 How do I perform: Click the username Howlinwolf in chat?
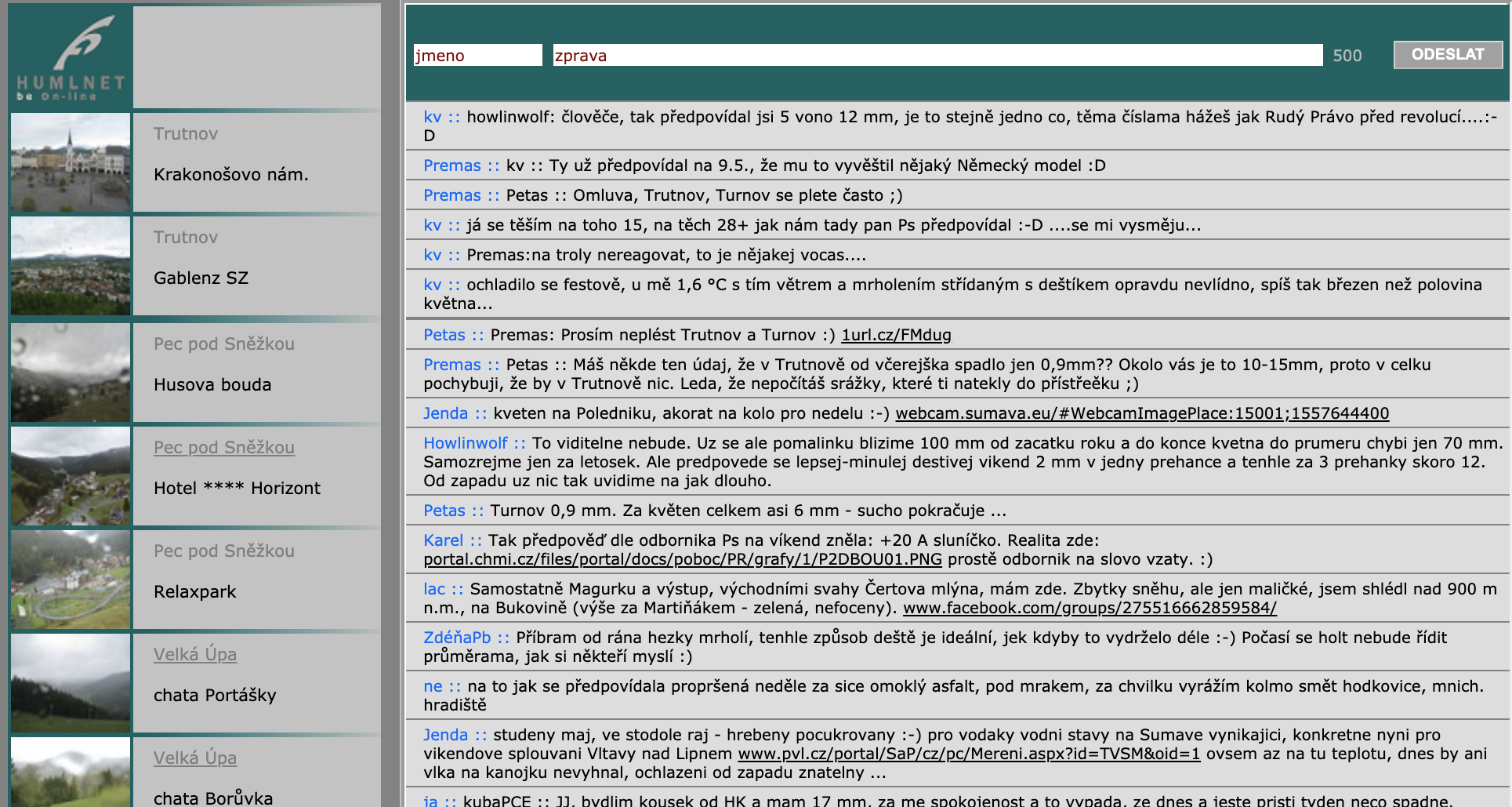click(x=466, y=442)
